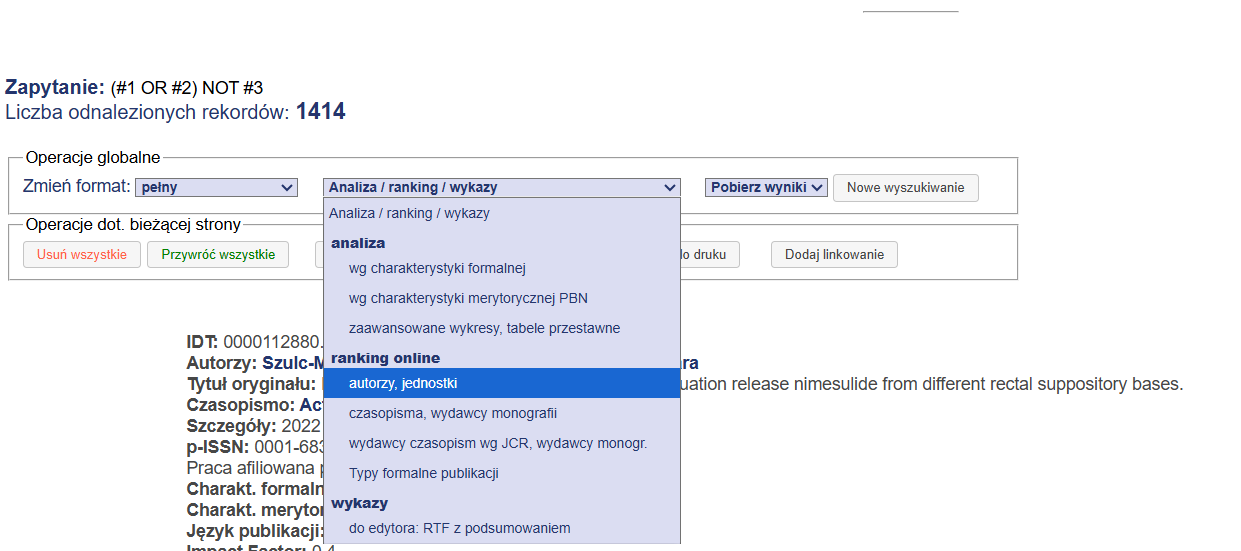Select first list entry "Analiza / ranking / wykazy"

click(x=409, y=213)
